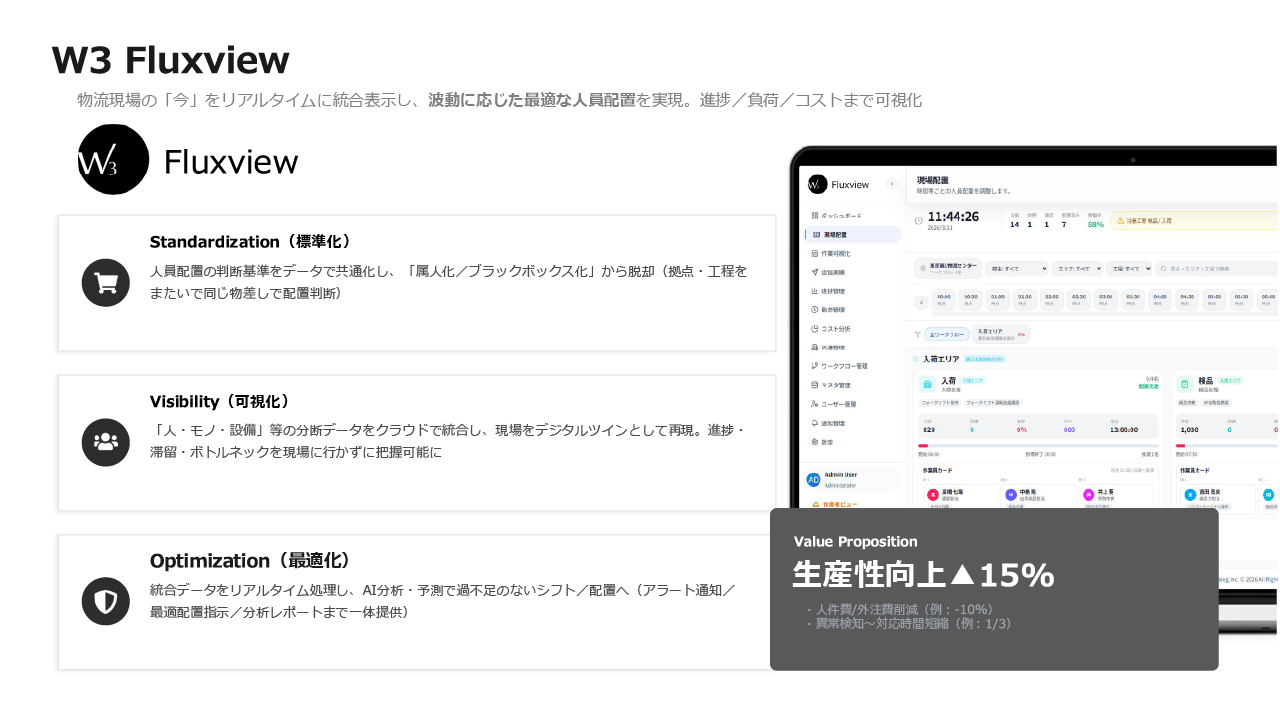Collapse the Fluxview sidebar with chevron button
Viewport: 1280px width, 701px height.
coord(892,184)
